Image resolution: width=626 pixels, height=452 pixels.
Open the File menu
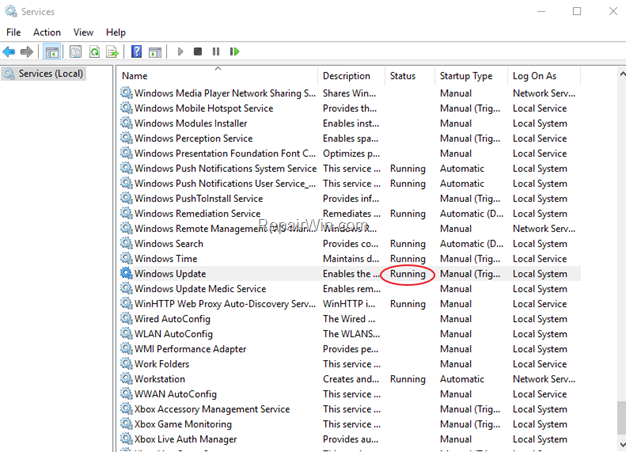[x=14, y=32]
